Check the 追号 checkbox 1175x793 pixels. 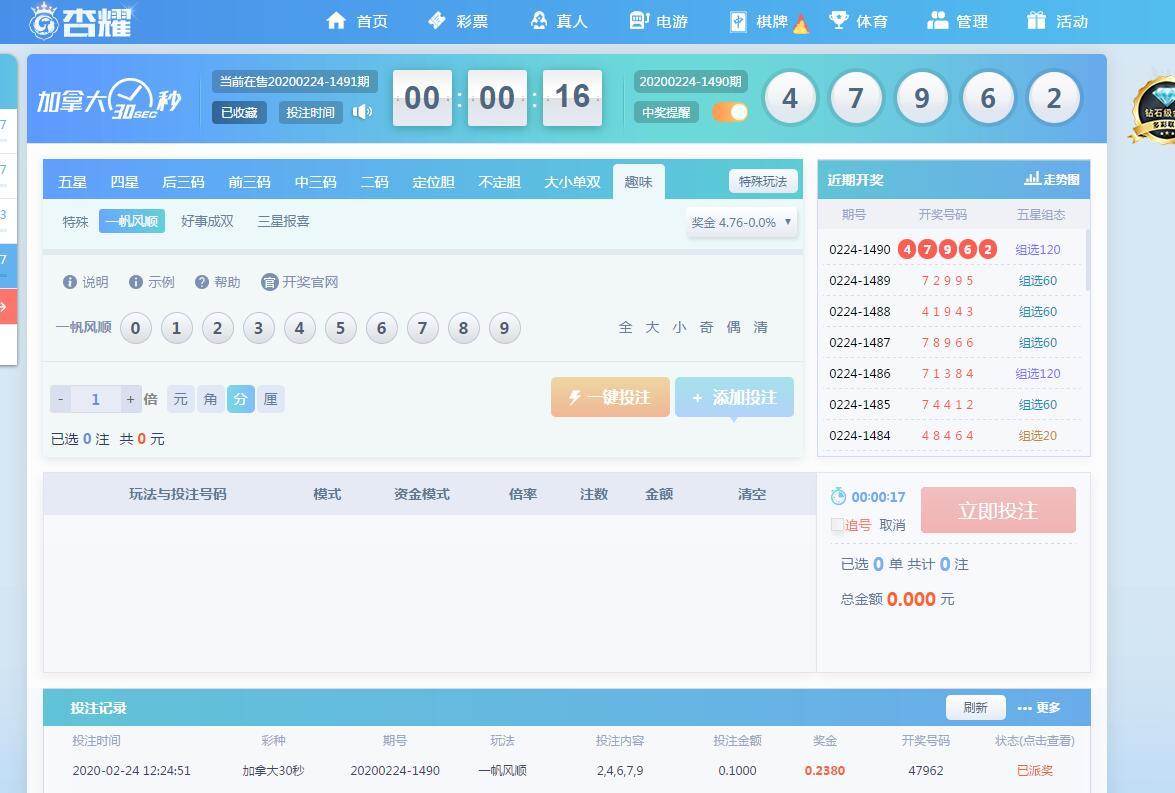click(x=837, y=525)
